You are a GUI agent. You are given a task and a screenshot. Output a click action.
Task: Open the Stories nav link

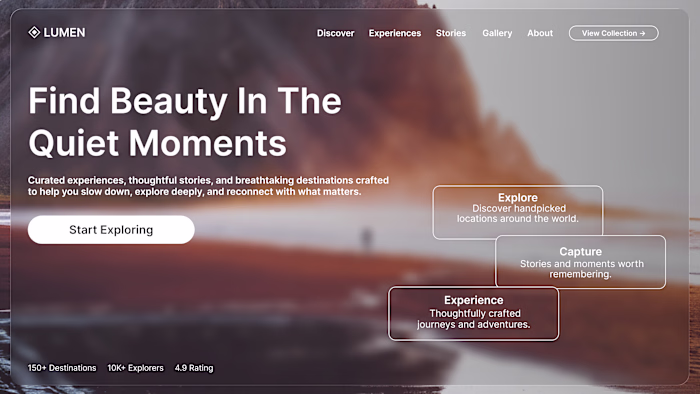click(x=451, y=33)
